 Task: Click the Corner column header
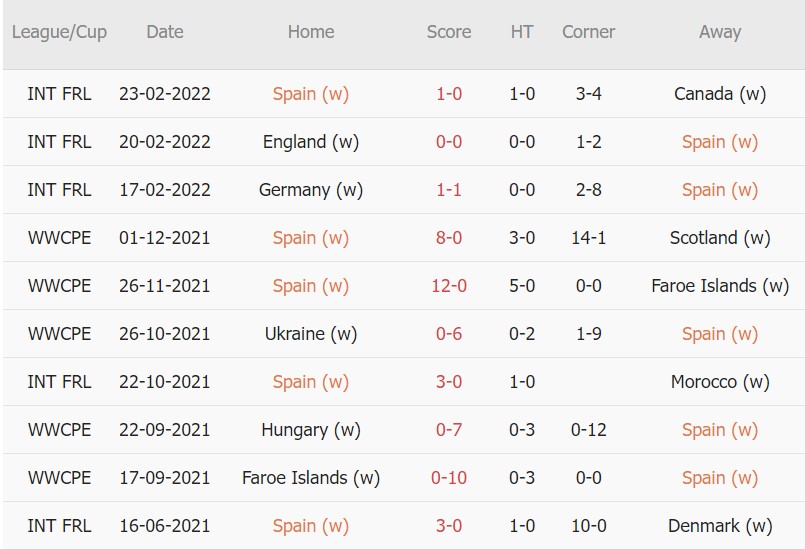click(588, 32)
